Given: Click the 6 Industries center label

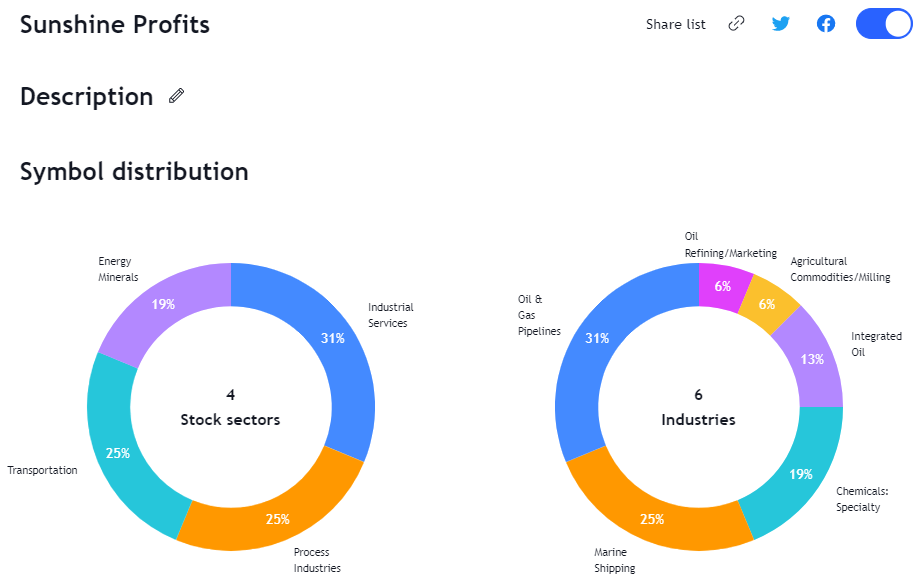Looking at the screenshot, I should tap(698, 408).
